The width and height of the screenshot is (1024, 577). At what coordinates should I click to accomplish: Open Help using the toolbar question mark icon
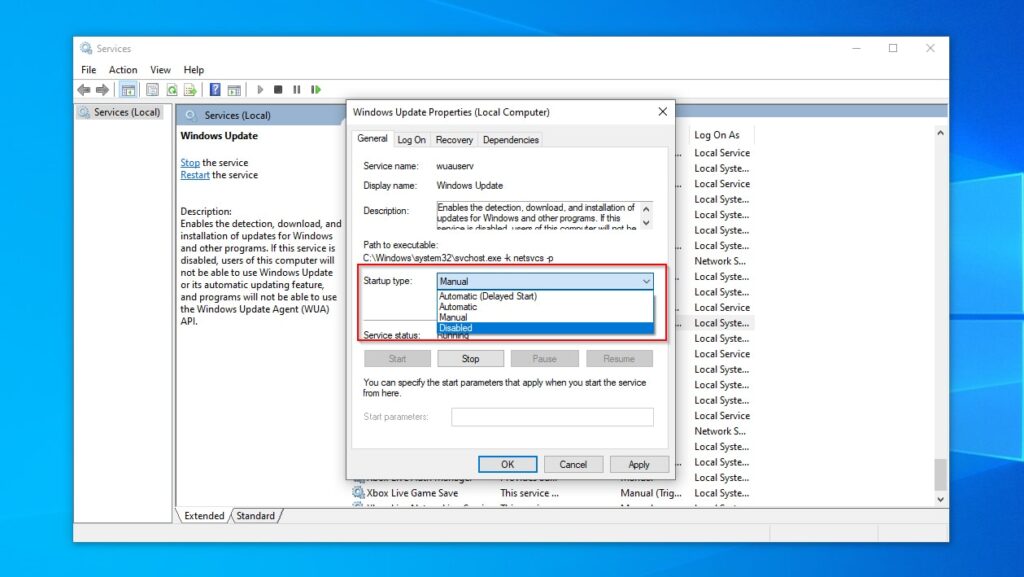(217, 89)
